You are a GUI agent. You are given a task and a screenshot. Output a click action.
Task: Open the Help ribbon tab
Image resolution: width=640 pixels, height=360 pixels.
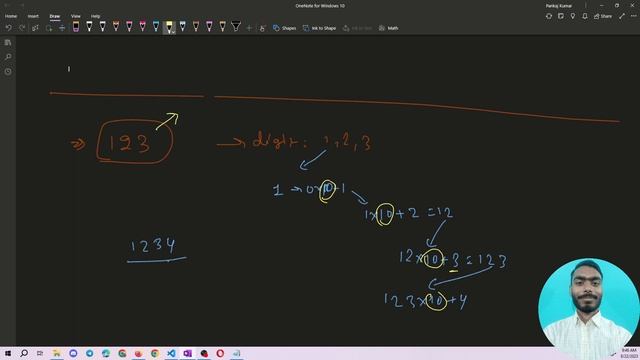coord(96,16)
